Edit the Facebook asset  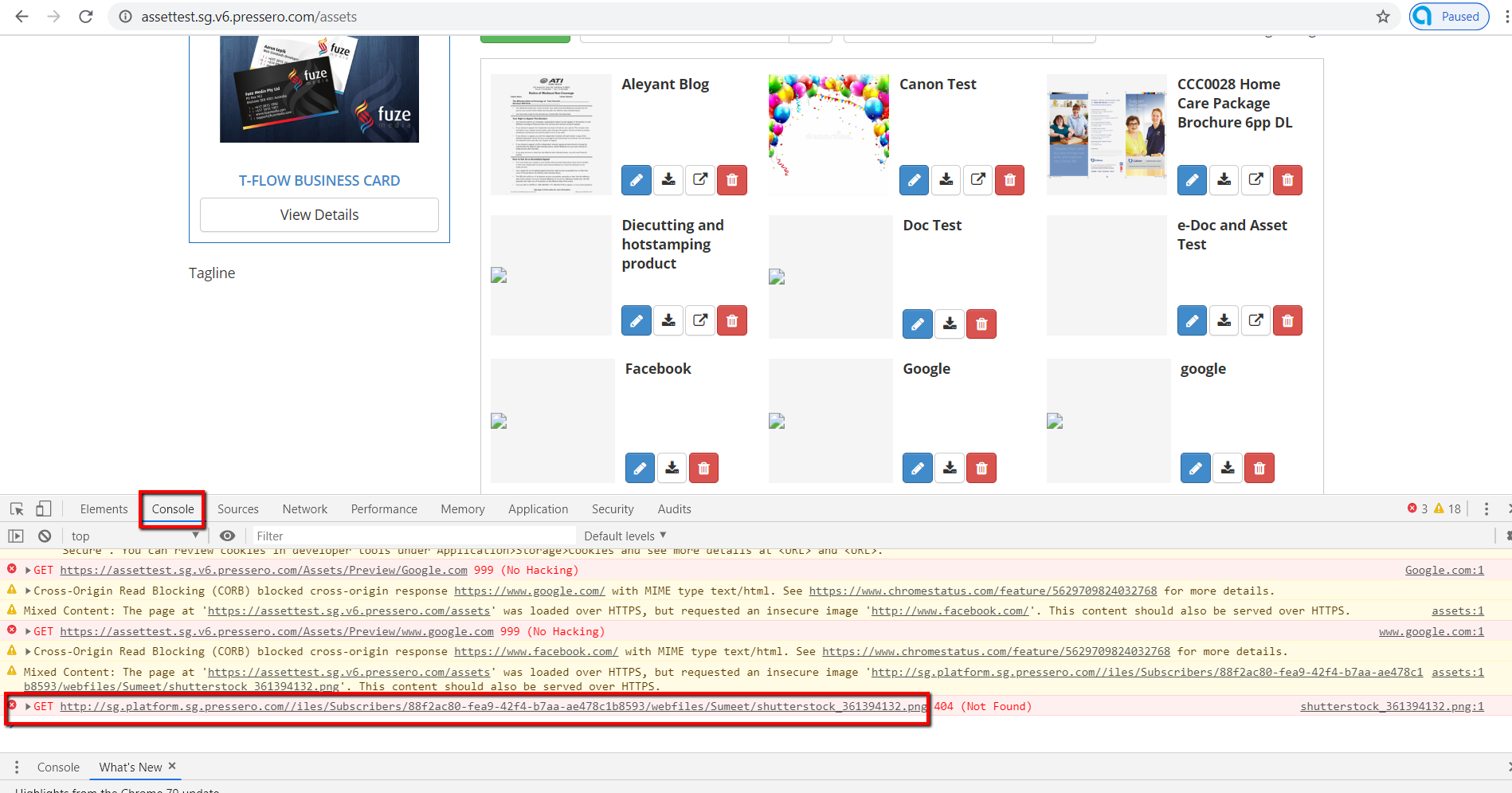(640, 468)
